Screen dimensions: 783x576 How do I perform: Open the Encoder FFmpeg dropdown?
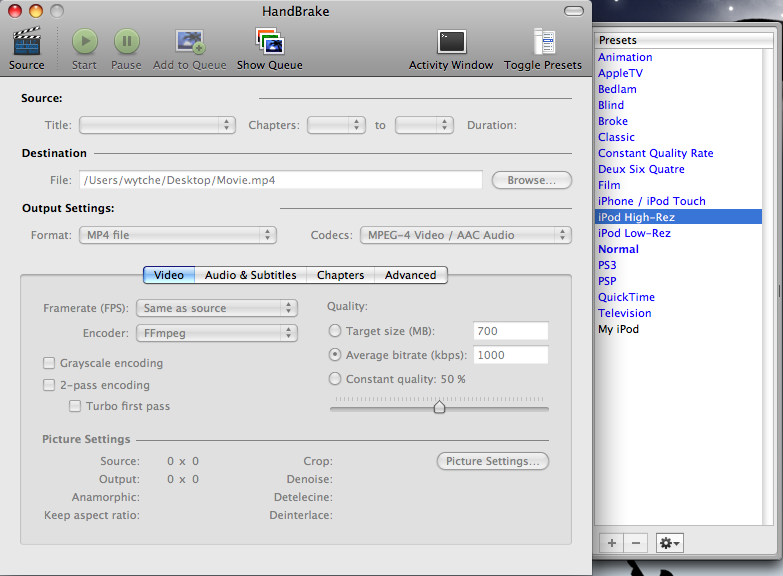pos(217,333)
